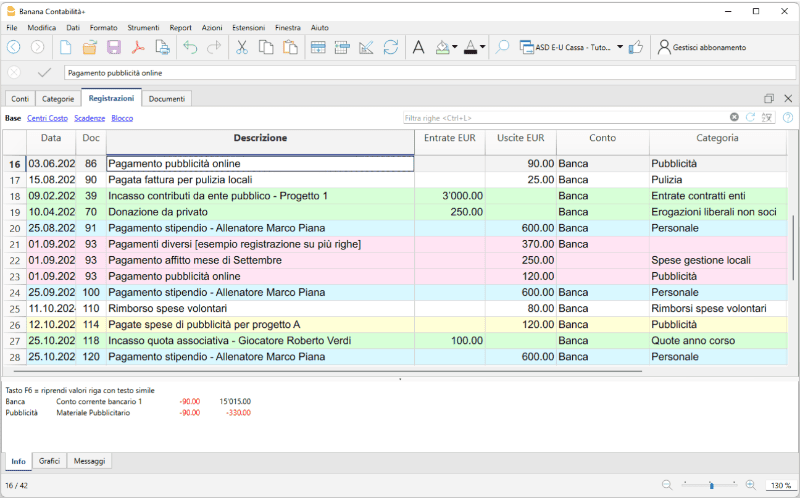This screenshot has height=501, width=800.
Task: Switch to the Categorie tab
Action: [x=58, y=99]
